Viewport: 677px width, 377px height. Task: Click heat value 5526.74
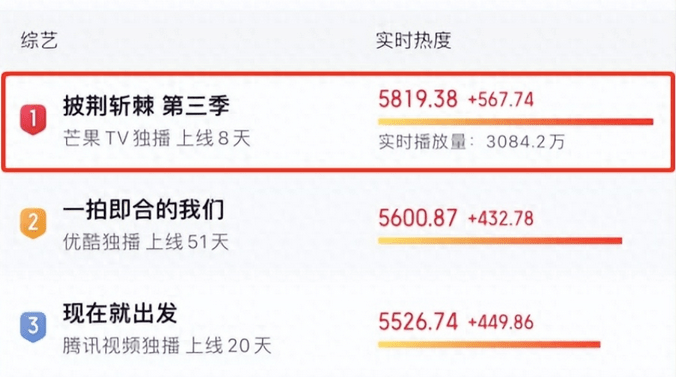coord(418,322)
